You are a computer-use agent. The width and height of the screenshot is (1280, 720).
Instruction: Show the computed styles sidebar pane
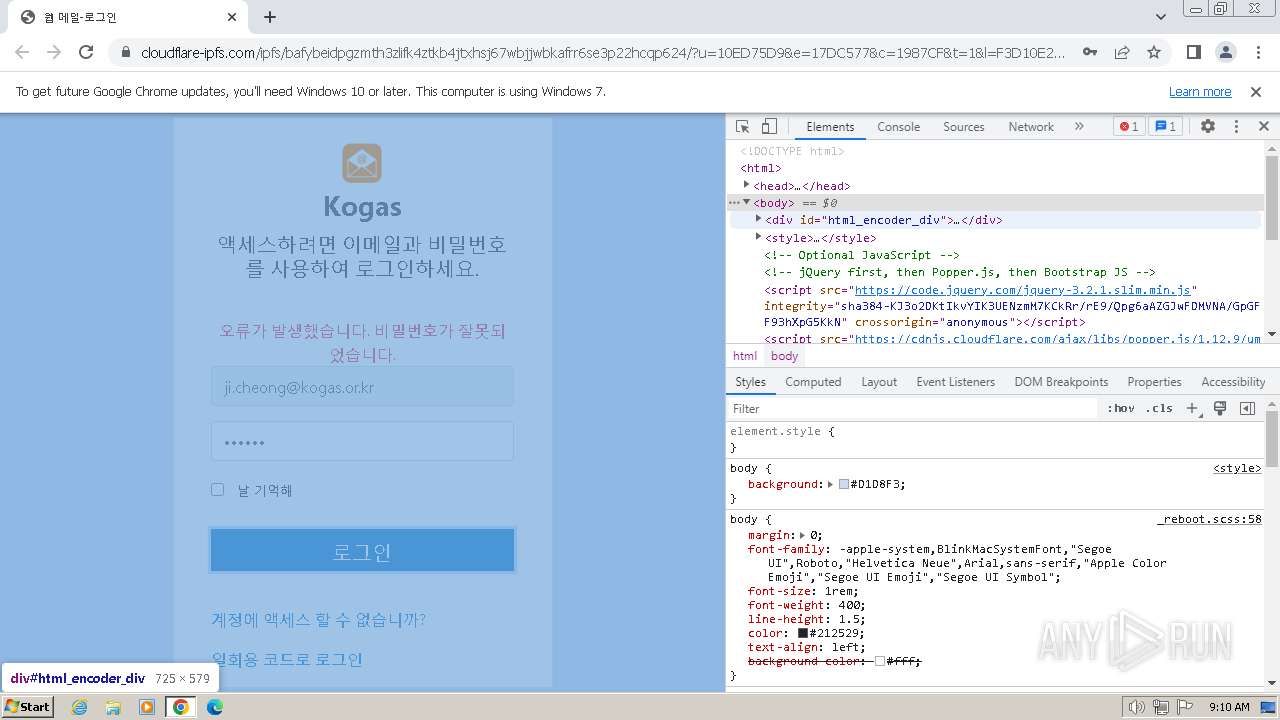tap(1247, 408)
